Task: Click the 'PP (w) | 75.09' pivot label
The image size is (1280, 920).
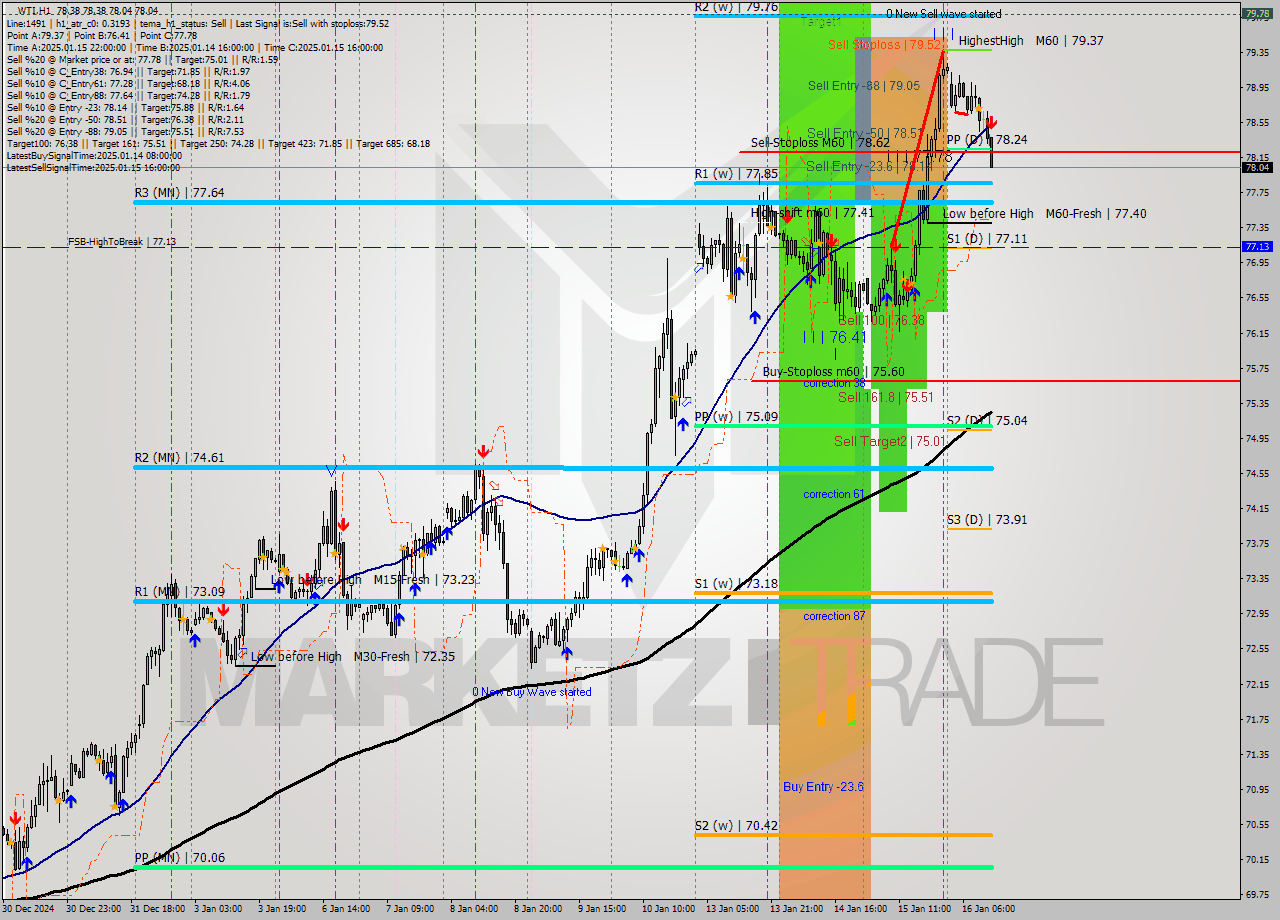Action: [736, 417]
